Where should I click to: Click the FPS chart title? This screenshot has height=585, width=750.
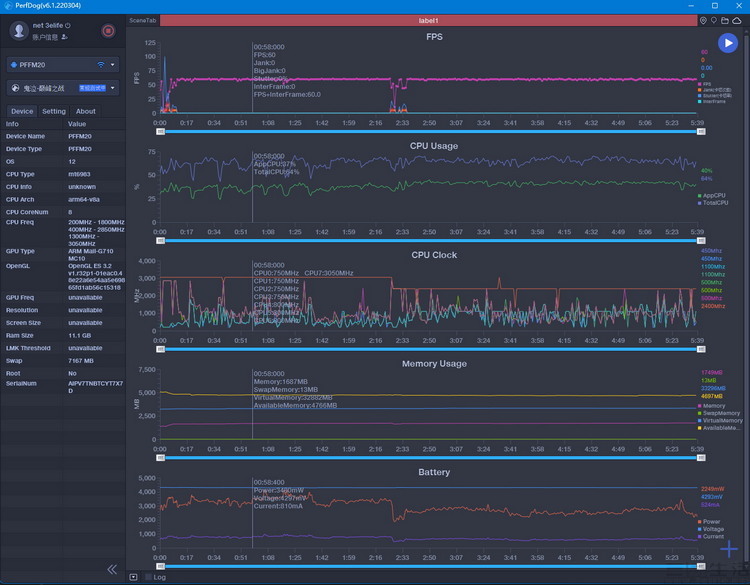point(434,37)
